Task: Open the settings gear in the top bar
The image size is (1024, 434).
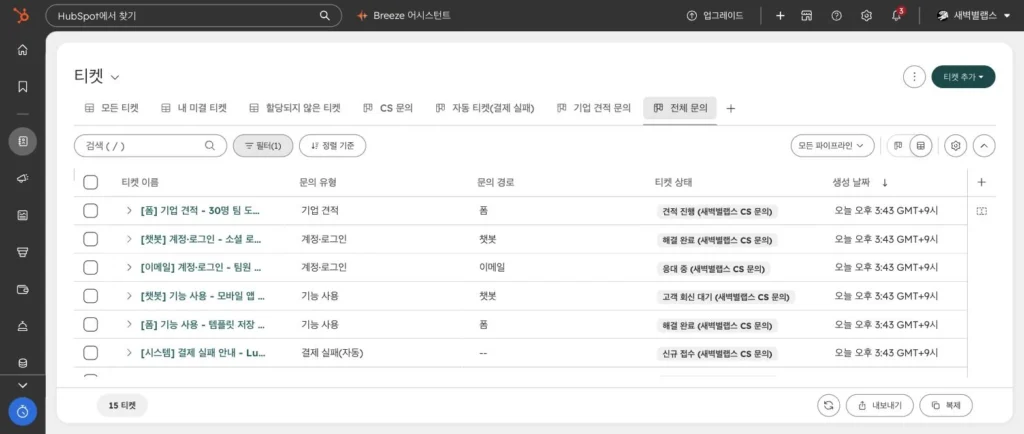Action: pos(867,16)
